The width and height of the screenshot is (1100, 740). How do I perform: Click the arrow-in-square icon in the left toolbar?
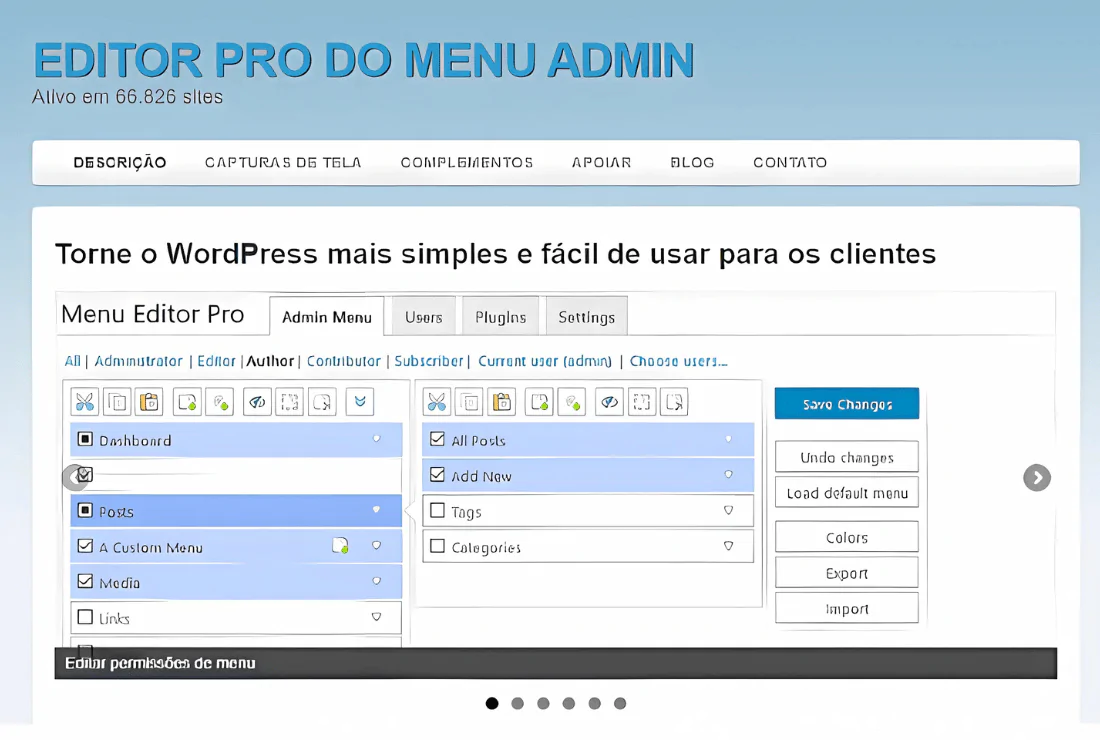pos(322,402)
